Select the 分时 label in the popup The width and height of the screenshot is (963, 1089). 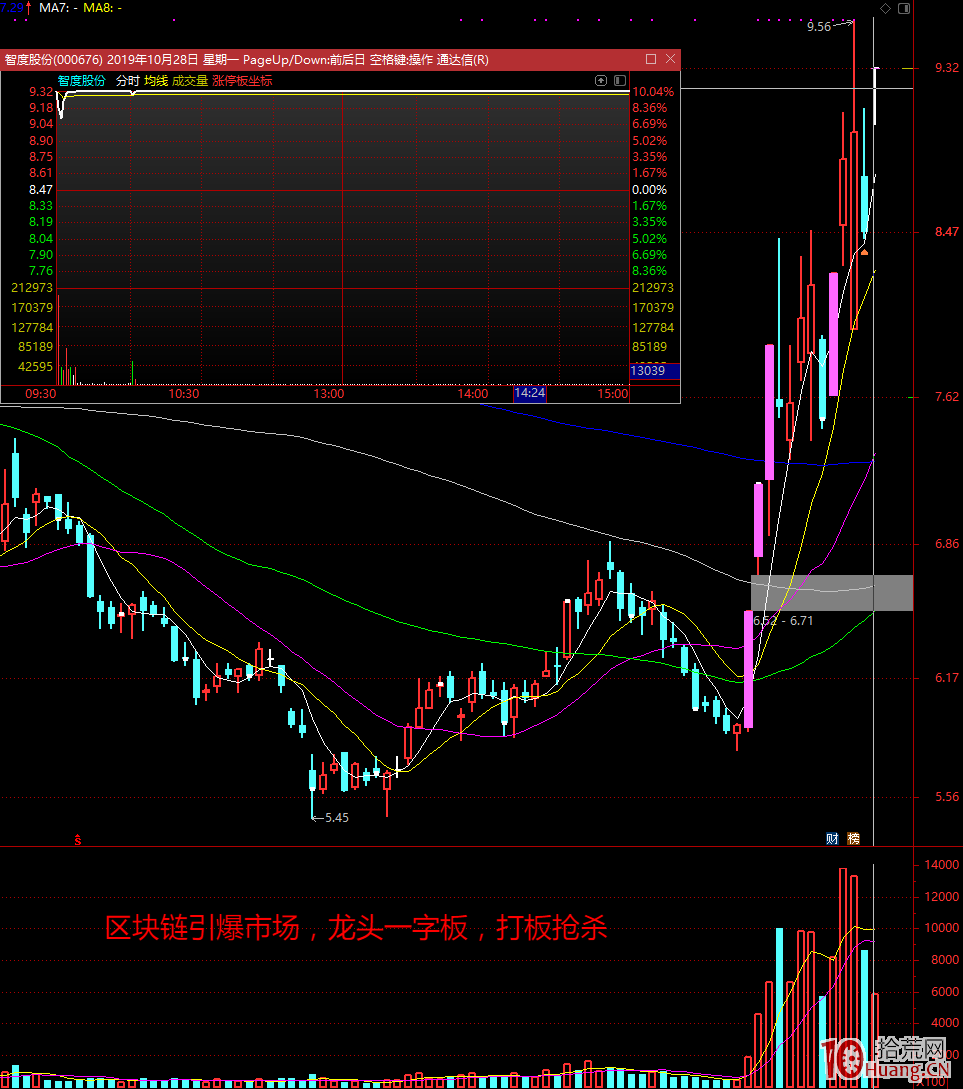click(x=128, y=81)
